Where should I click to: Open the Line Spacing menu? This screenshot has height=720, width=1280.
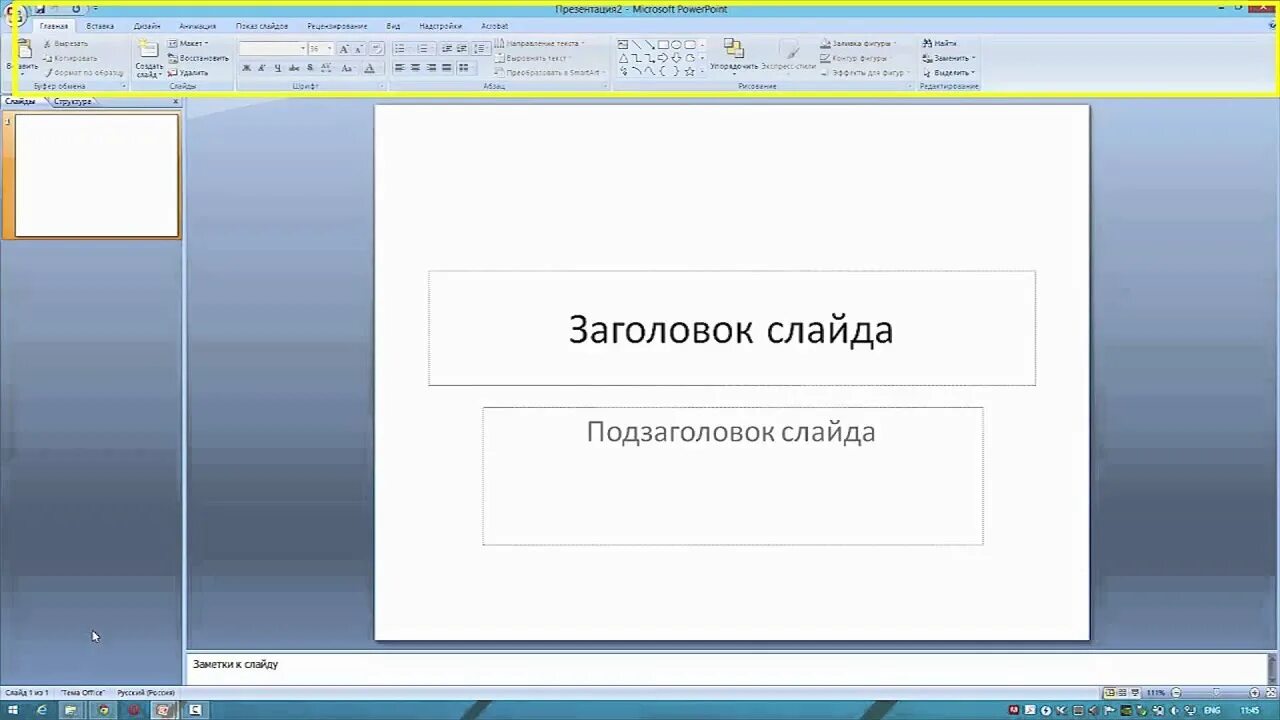[481, 48]
